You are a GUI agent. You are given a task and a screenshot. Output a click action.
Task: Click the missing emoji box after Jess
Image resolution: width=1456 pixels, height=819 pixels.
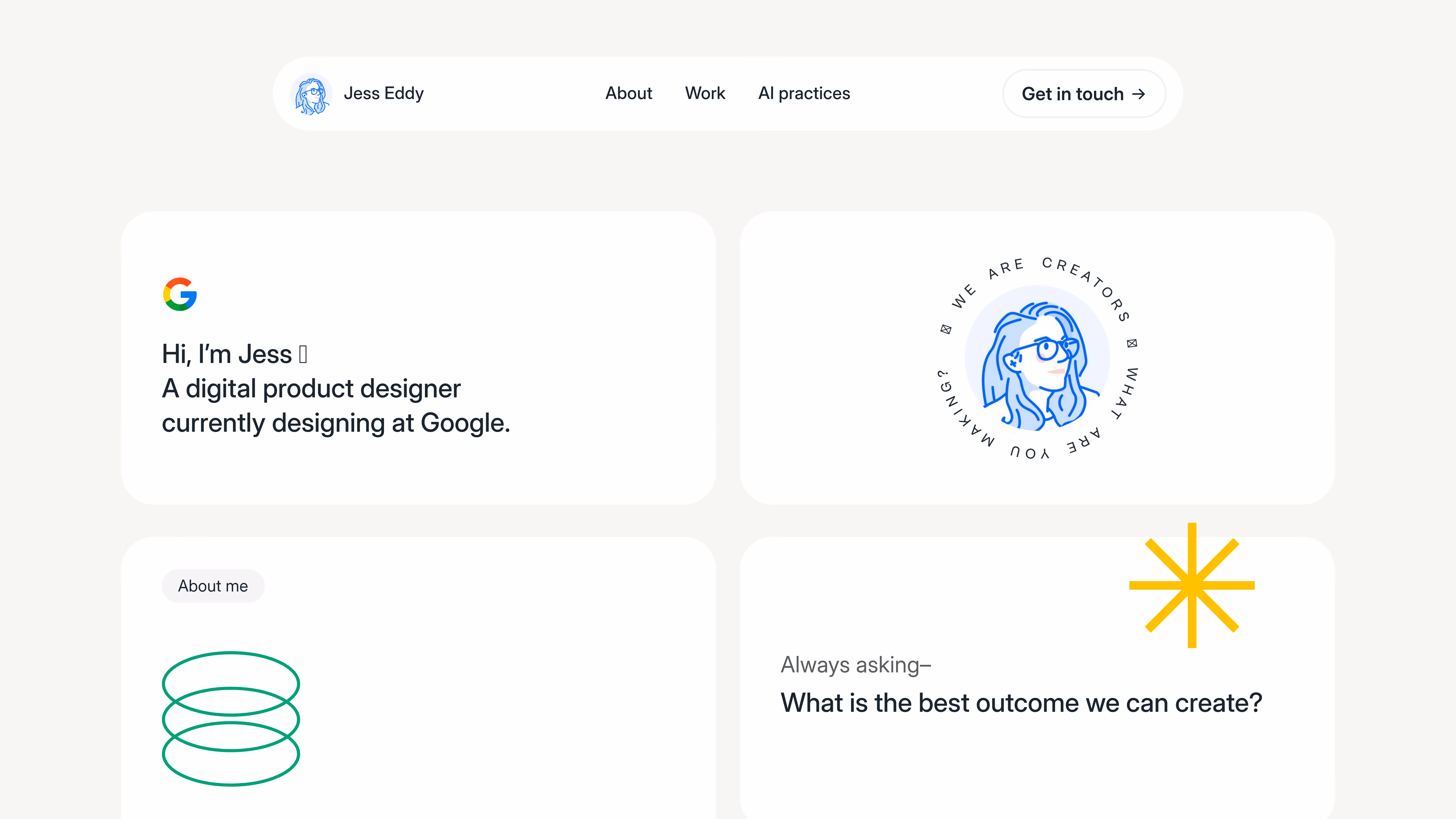(x=303, y=354)
